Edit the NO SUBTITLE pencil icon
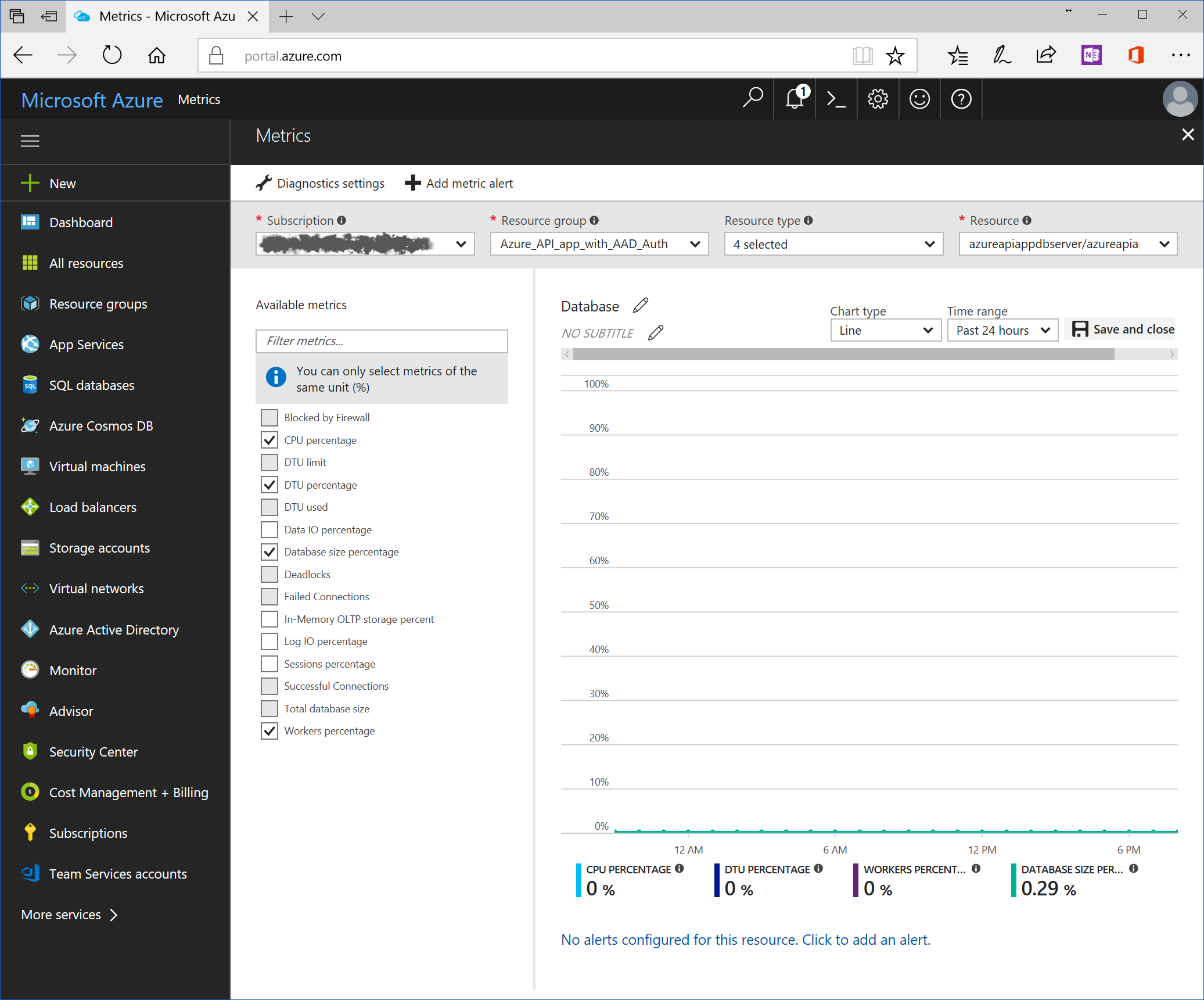This screenshot has width=1204, height=1000. coord(656,333)
